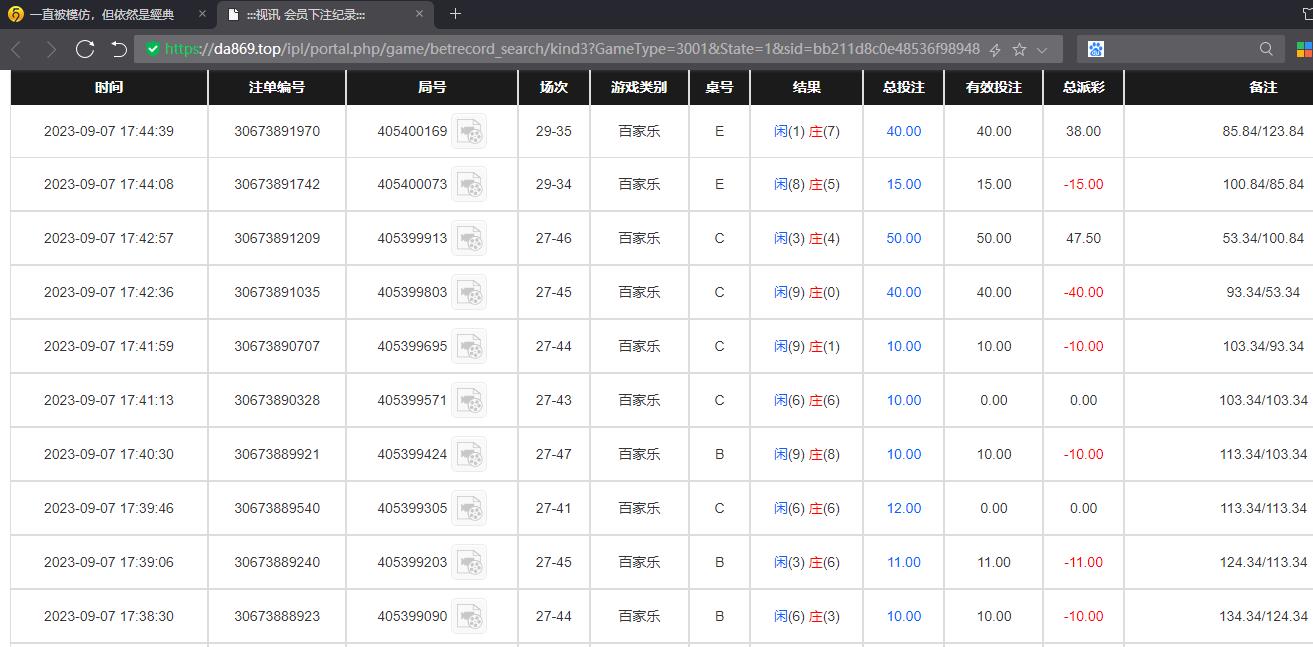Click the 备注 column header
This screenshot has width=1313, height=647.
1219,87
